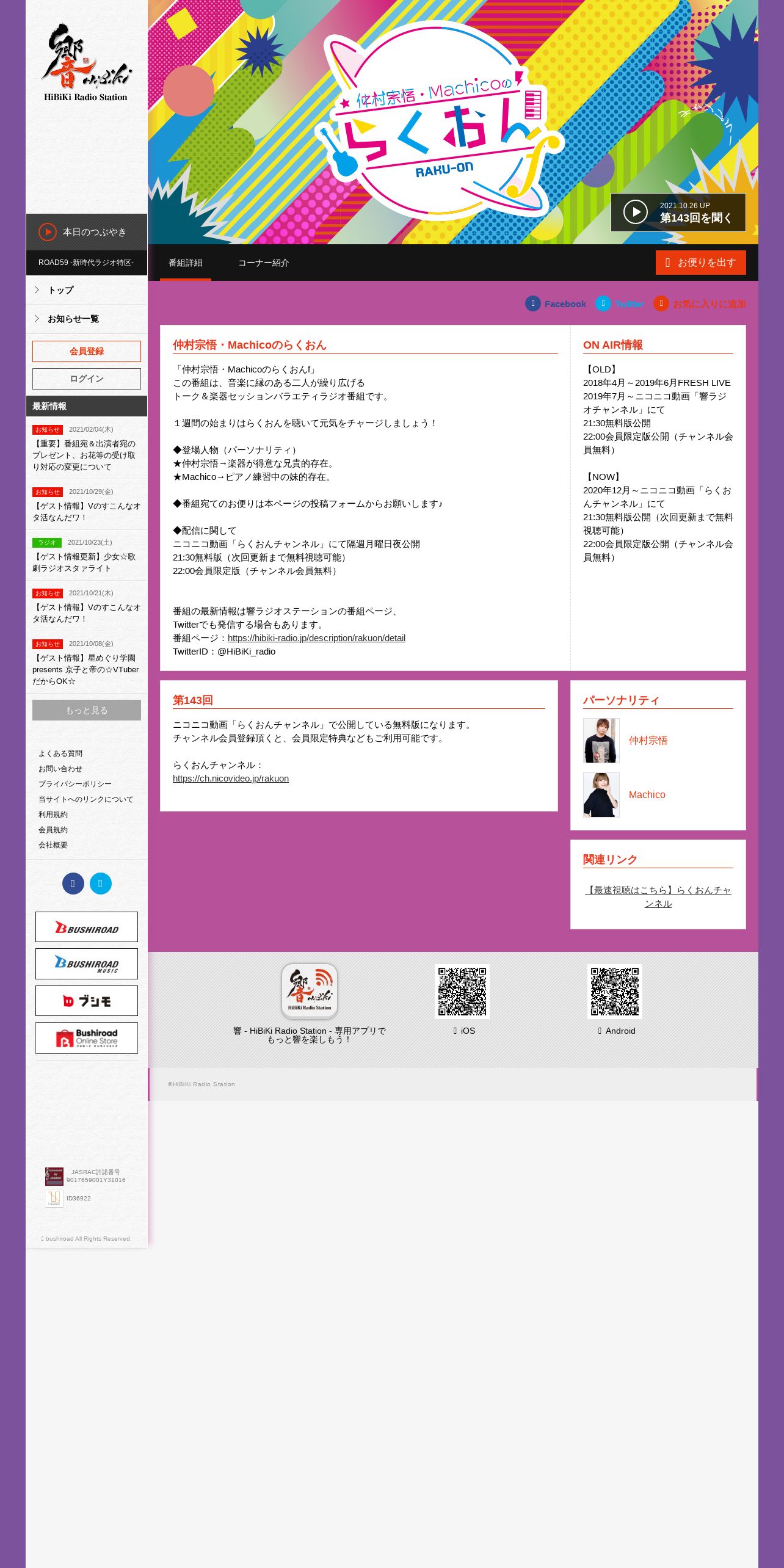Open Machico name link
The width and height of the screenshot is (784, 1568).
coord(647,795)
